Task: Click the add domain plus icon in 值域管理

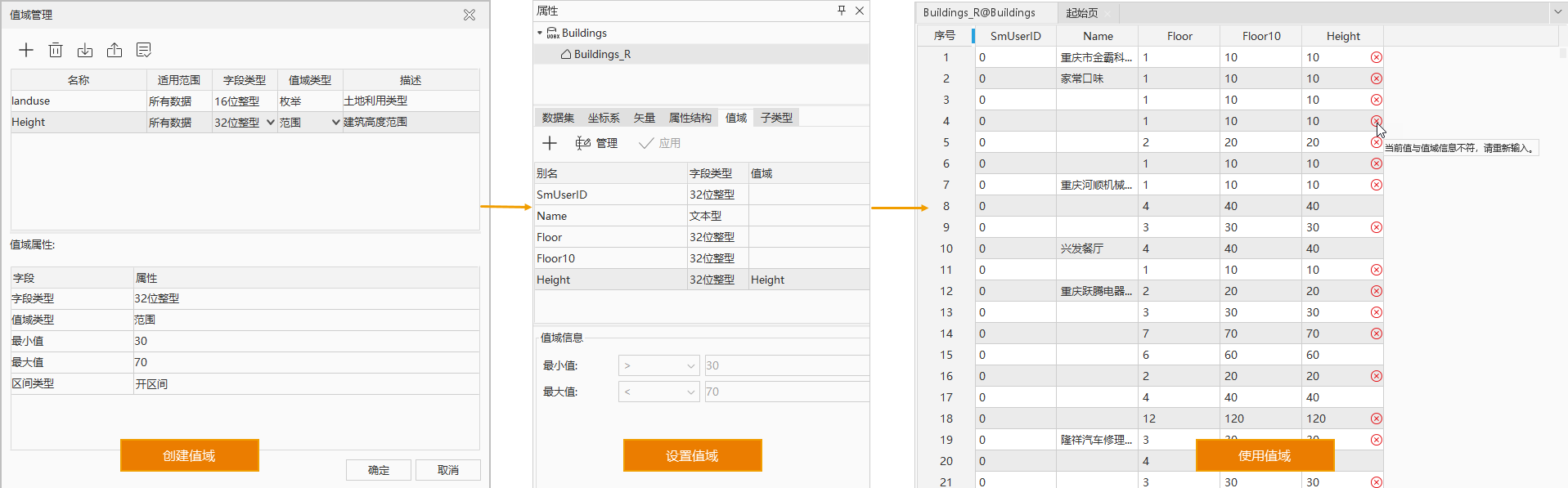Action: point(26,50)
